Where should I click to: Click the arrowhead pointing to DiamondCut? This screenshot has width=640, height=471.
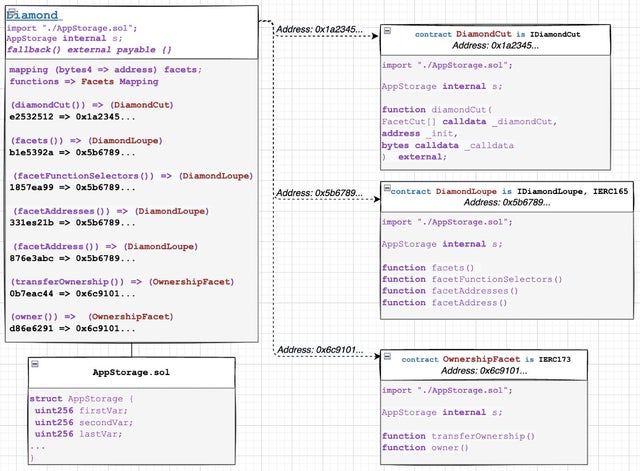click(374, 38)
